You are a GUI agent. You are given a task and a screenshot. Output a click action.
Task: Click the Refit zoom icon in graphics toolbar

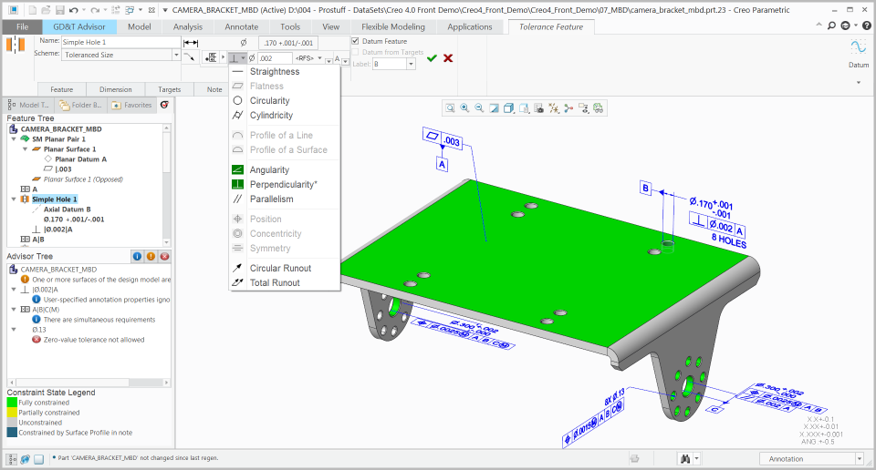(x=450, y=108)
